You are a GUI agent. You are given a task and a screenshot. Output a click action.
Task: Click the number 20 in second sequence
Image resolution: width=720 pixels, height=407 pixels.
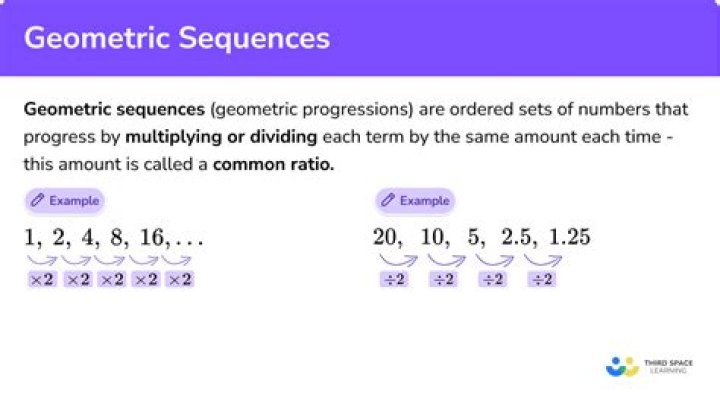[x=385, y=237]
